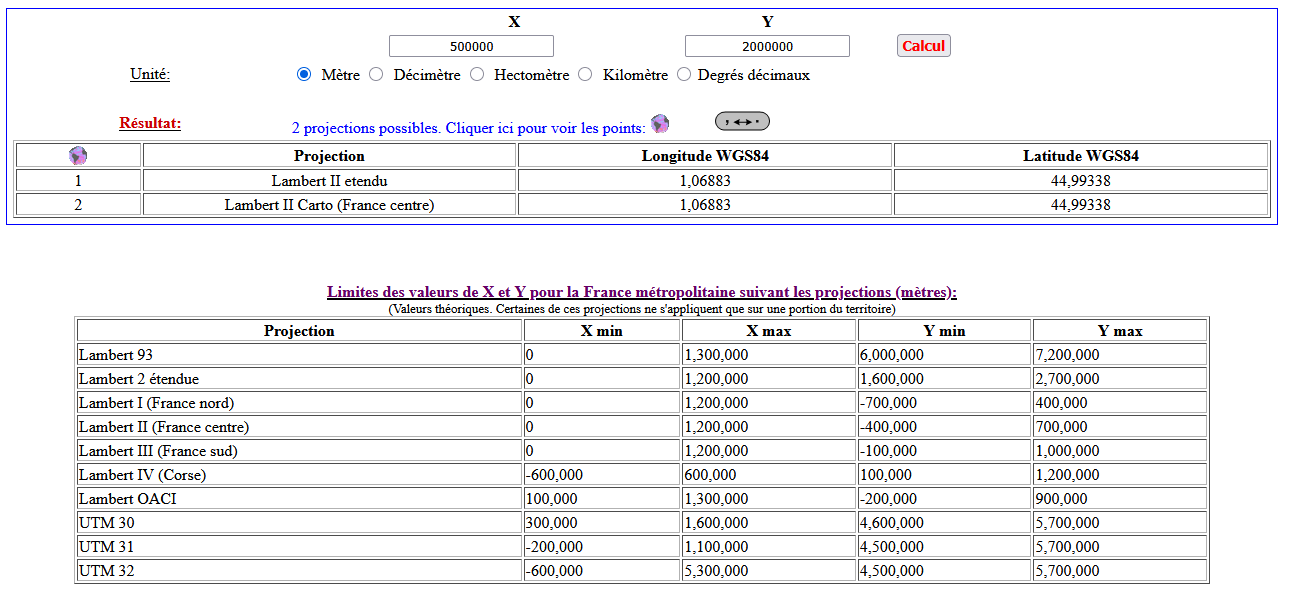Toggle the comma/point decimal separator button
1296x593 pixels.
[x=742, y=122]
